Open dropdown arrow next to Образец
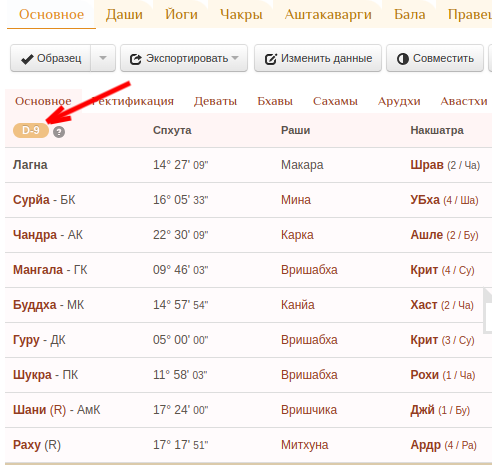 tap(103, 58)
